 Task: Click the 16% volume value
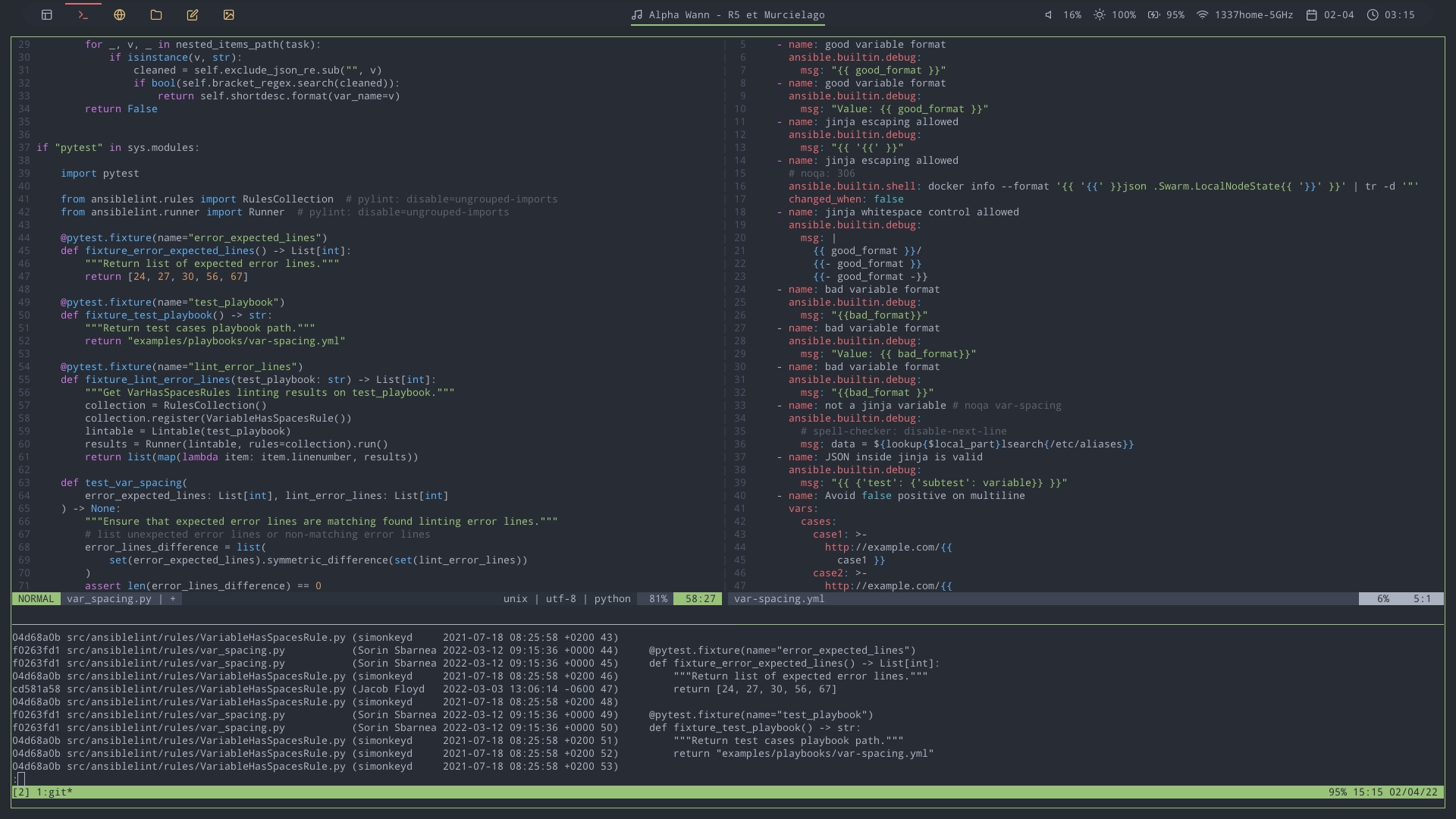tap(1072, 14)
